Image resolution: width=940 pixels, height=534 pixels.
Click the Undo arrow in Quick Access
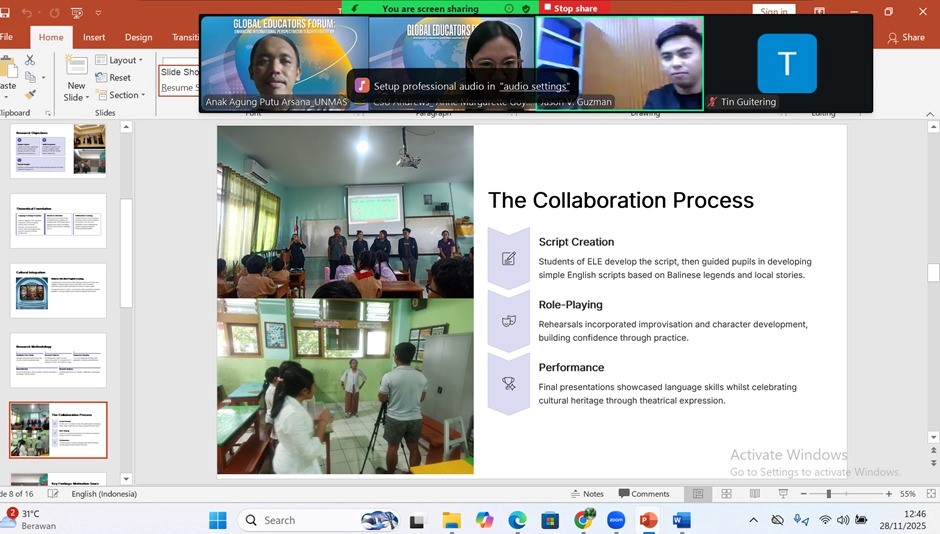point(27,13)
